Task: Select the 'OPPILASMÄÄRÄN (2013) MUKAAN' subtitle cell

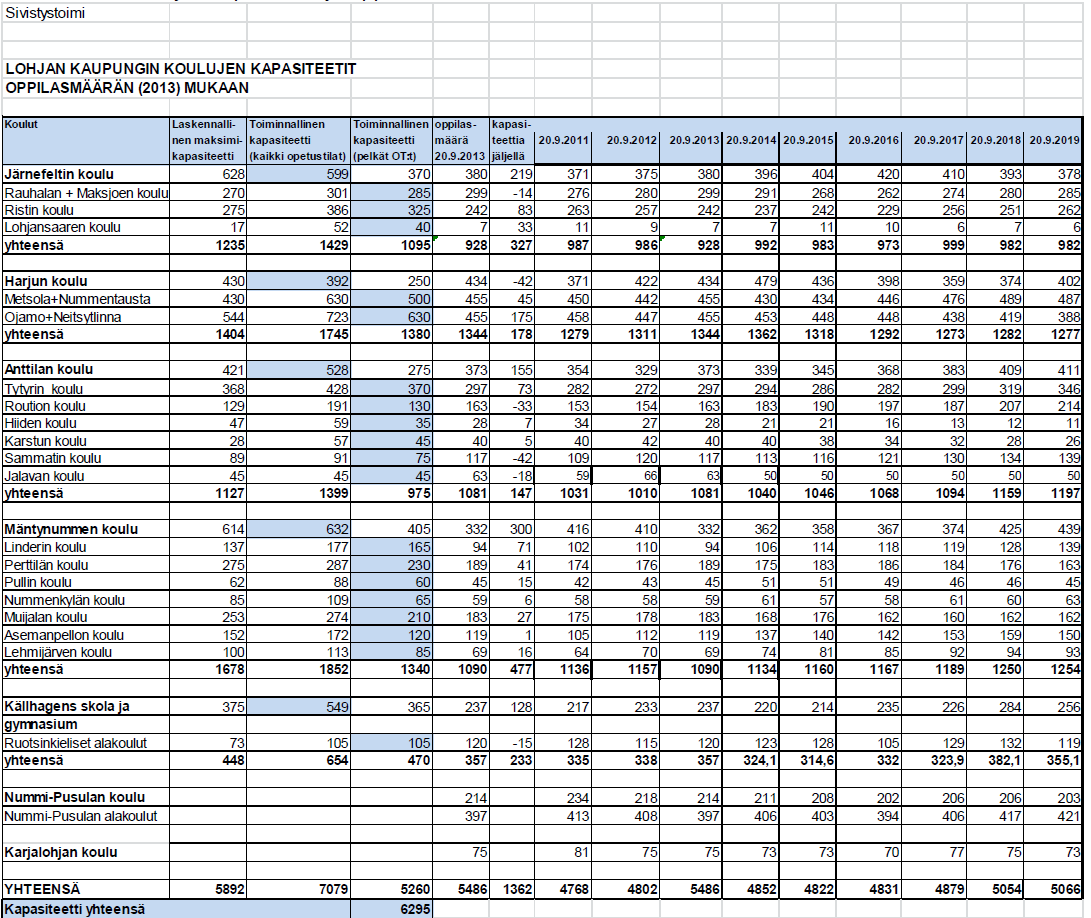Action: (127, 88)
